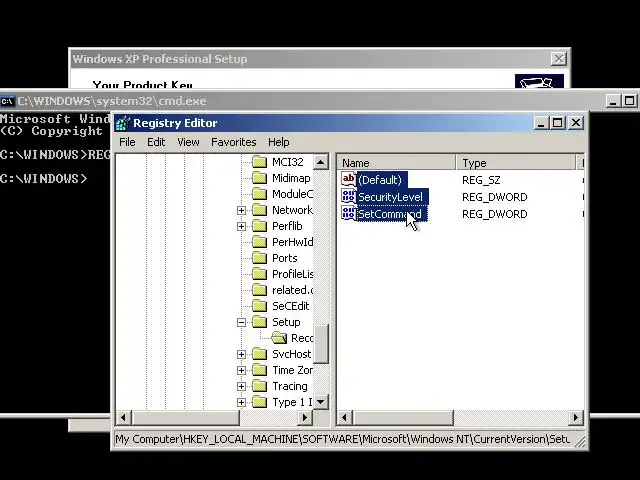Click the tree pane scroll left arrow
640x480 pixels.
[x=124, y=418]
